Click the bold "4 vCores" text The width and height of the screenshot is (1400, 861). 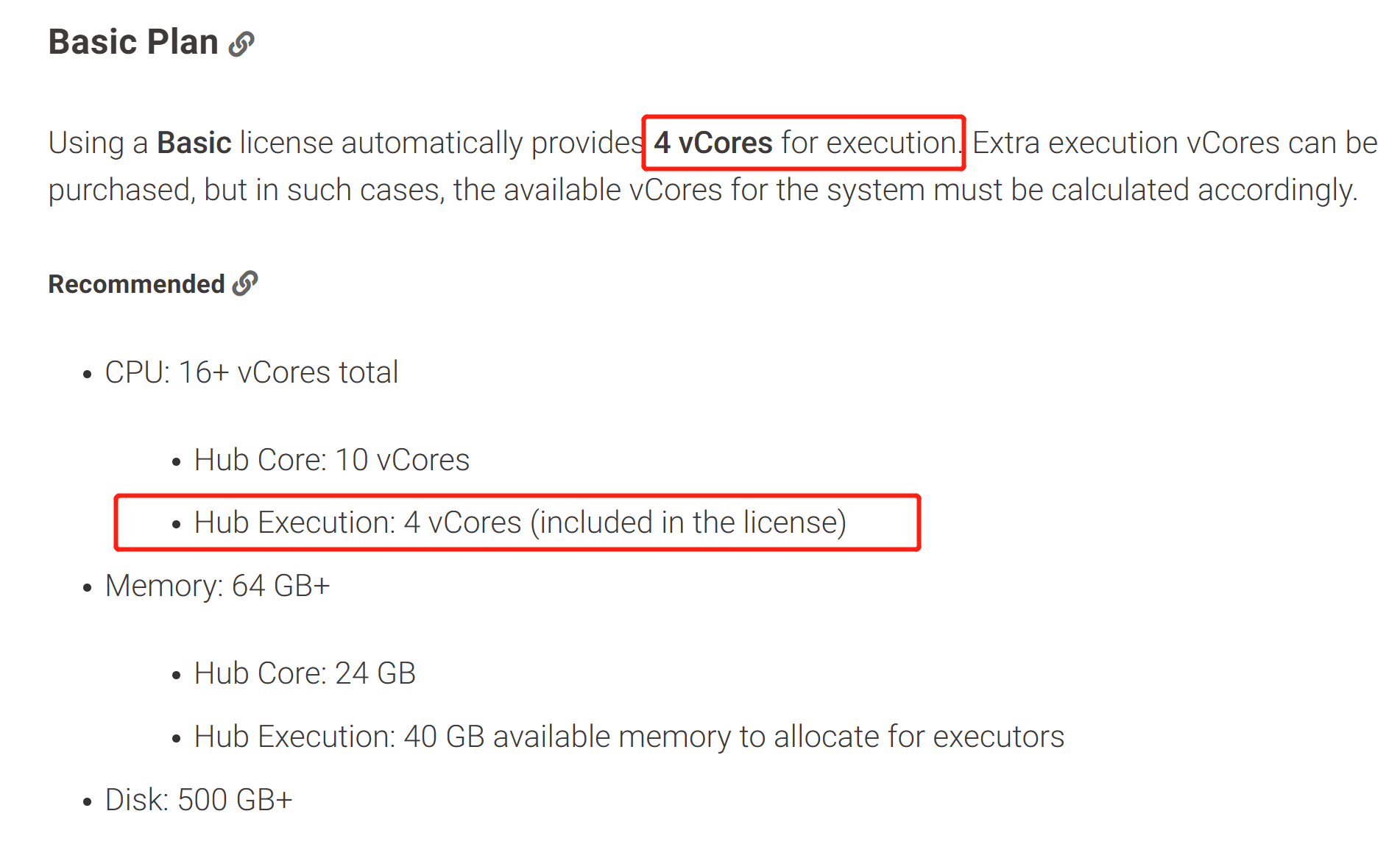tap(713, 143)
